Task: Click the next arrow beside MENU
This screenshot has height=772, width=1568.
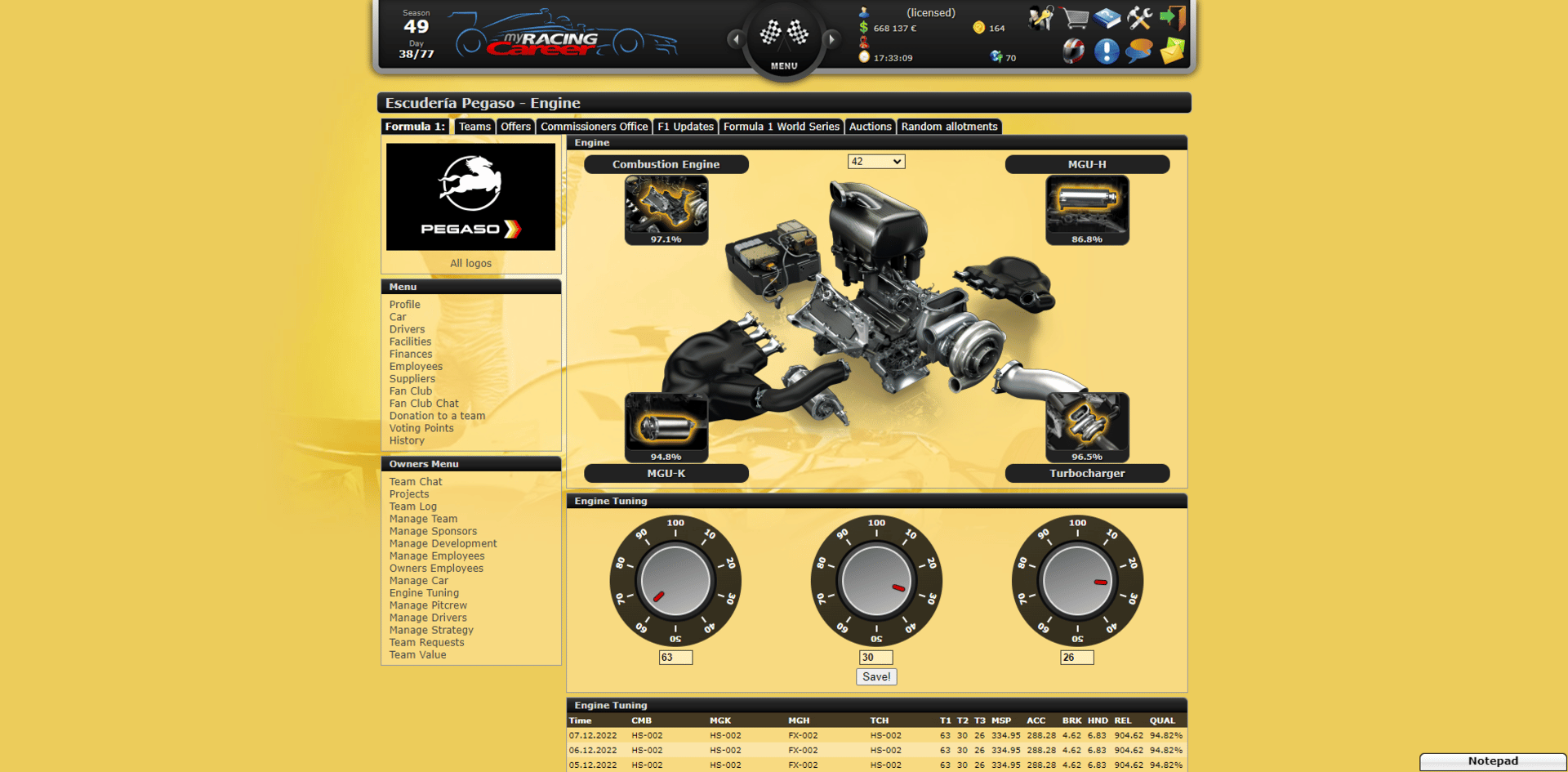Action: [x=831, y=38]
